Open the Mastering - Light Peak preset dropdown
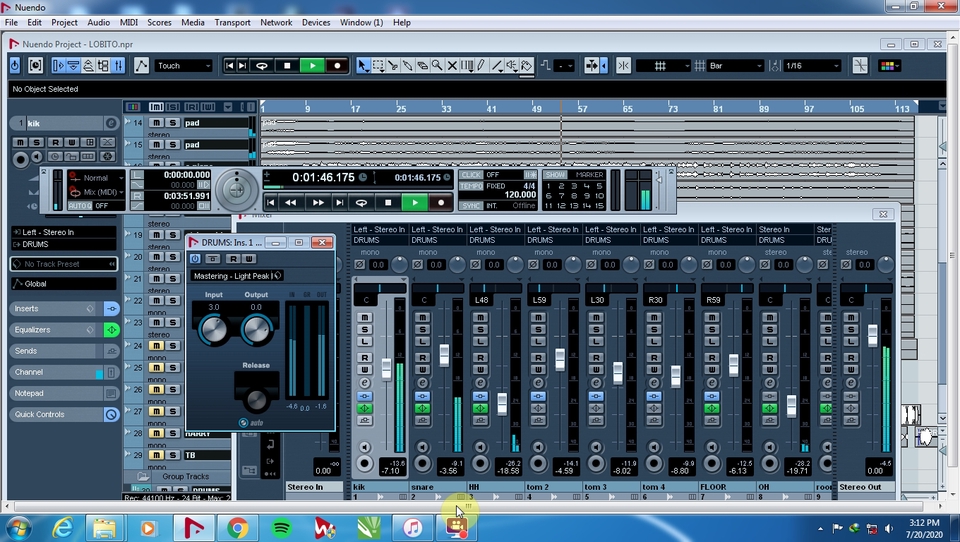960x542 pixels. coord(236,276)
